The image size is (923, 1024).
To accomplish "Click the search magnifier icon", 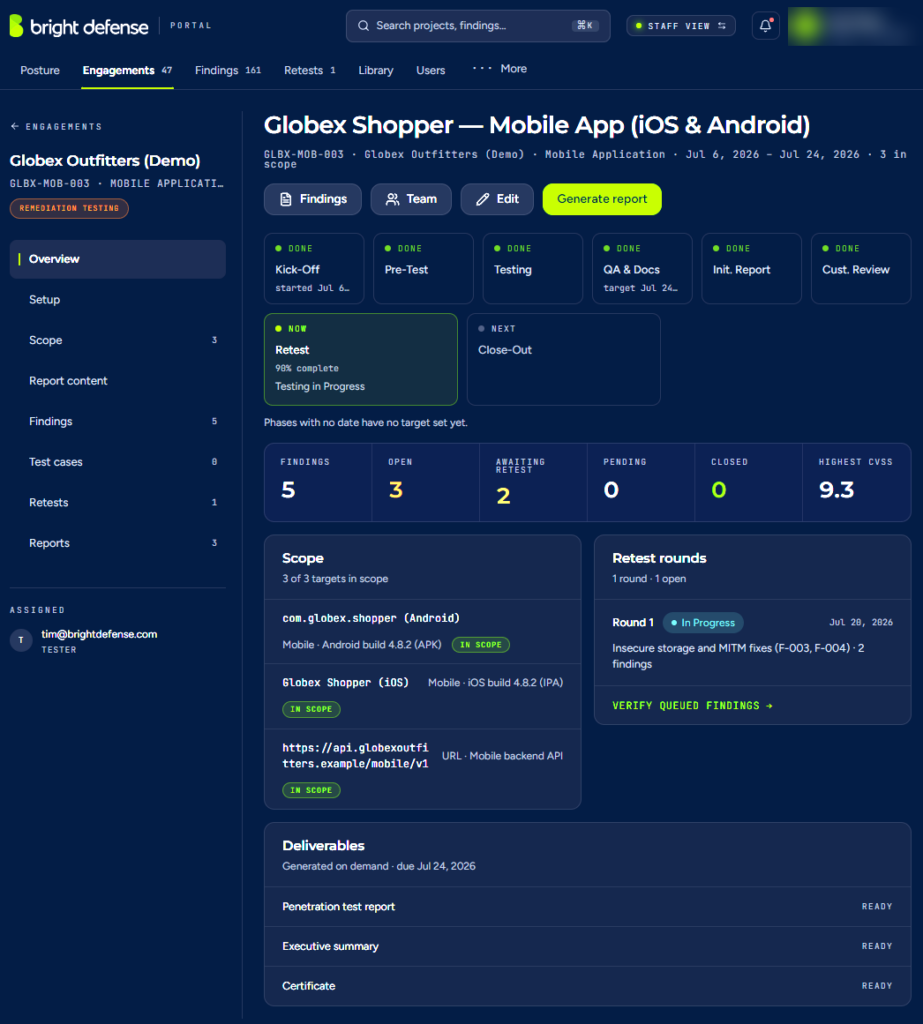I will (363, 25).
